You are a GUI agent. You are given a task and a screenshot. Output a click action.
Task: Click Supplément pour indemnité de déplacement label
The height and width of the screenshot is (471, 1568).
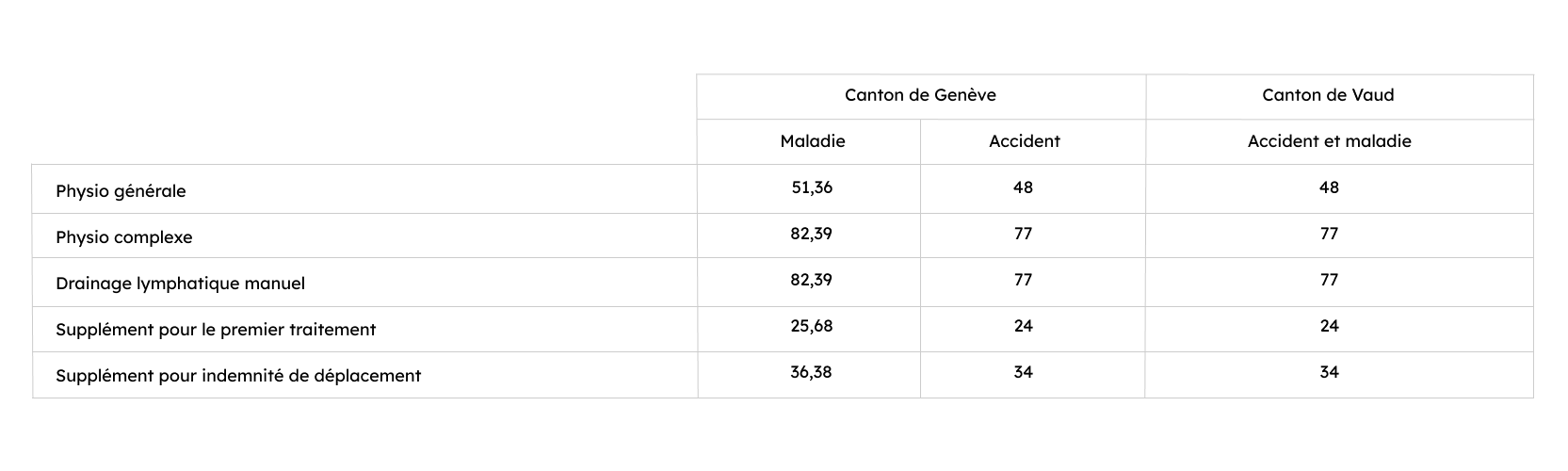coord(238,376)
